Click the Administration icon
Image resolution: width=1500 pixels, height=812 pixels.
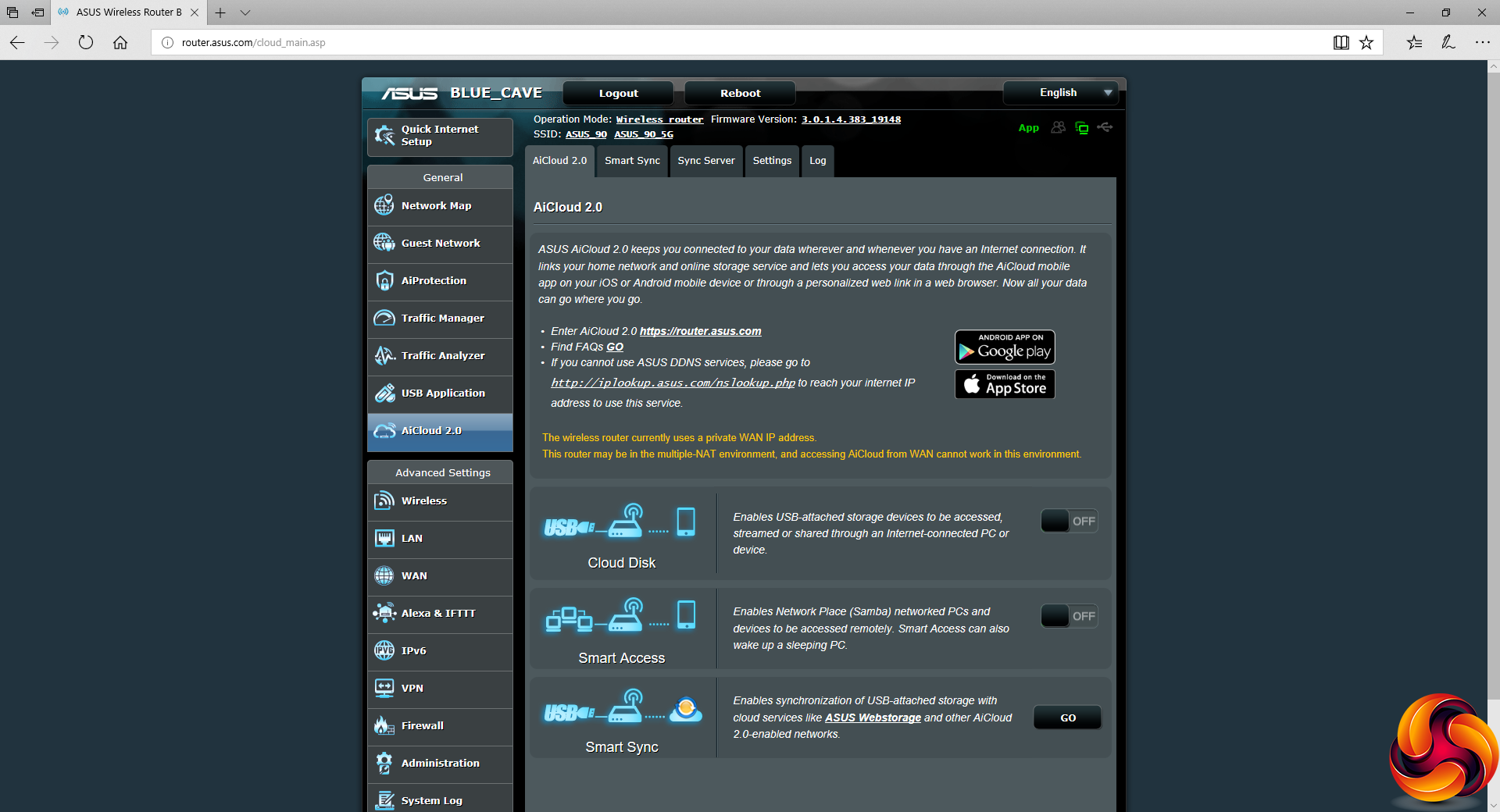click(x=384, y=763)
